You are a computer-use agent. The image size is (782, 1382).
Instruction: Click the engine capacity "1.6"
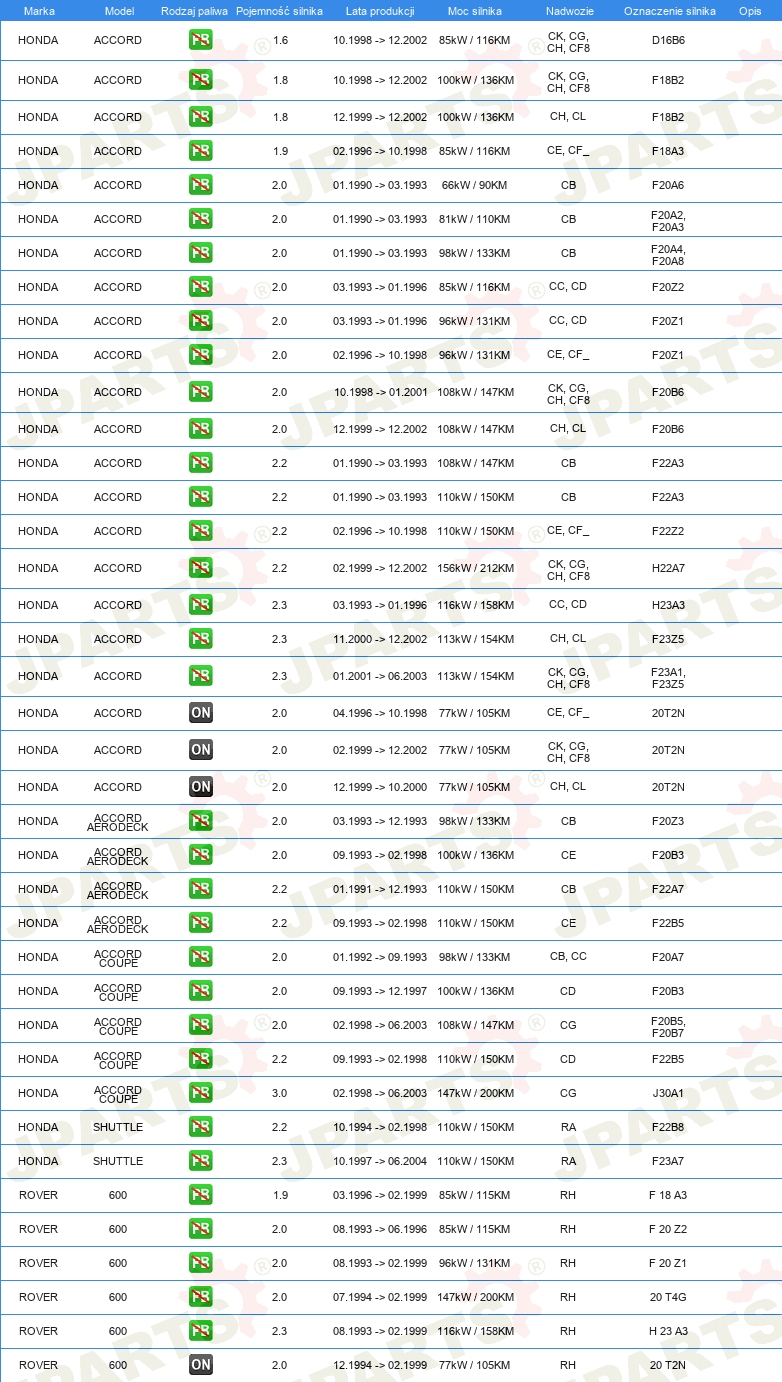pyautogui.click(x=280, y=41)
